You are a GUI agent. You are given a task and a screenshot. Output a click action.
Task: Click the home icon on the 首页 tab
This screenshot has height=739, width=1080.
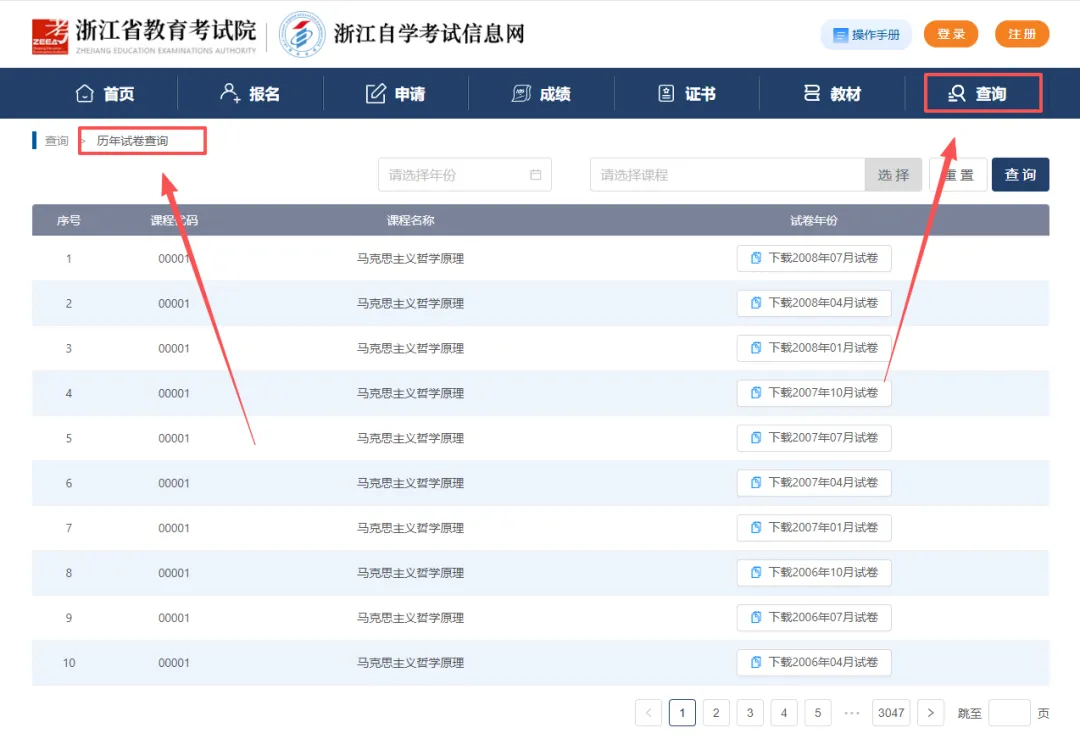point(85,93)
